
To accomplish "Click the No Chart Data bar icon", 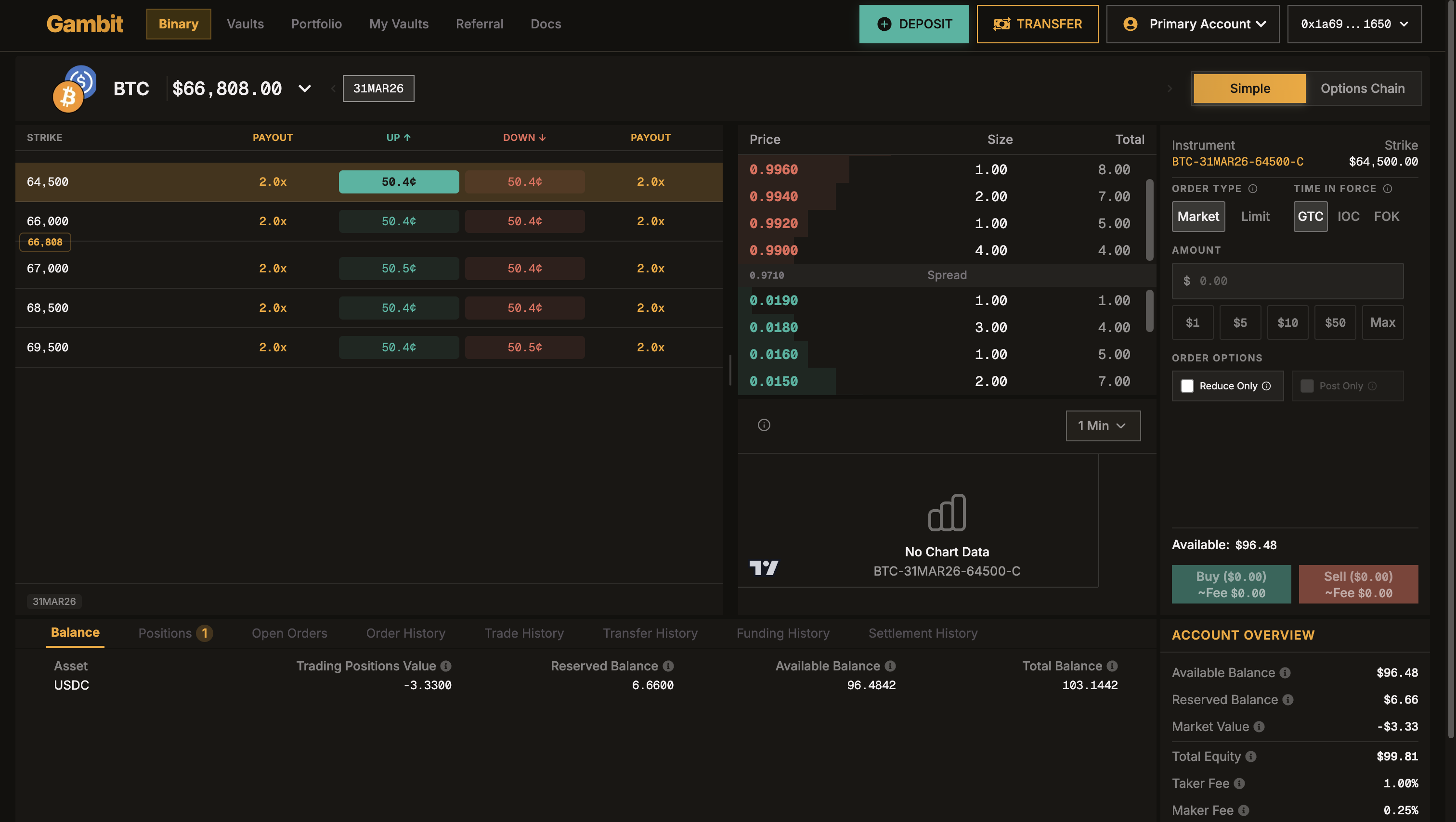I will click(x=947, y=513).
